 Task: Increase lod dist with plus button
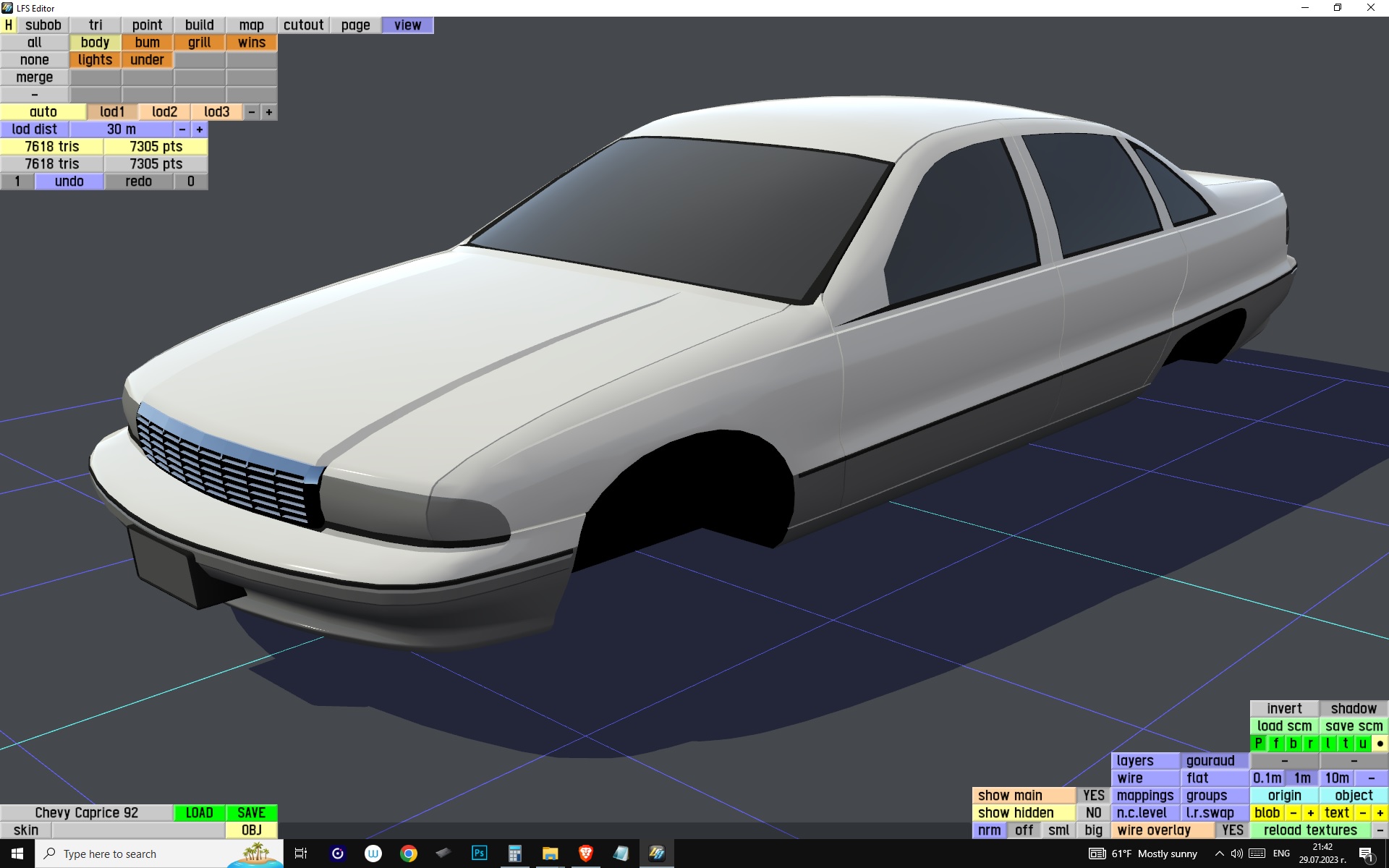click(x=200, y=129)
